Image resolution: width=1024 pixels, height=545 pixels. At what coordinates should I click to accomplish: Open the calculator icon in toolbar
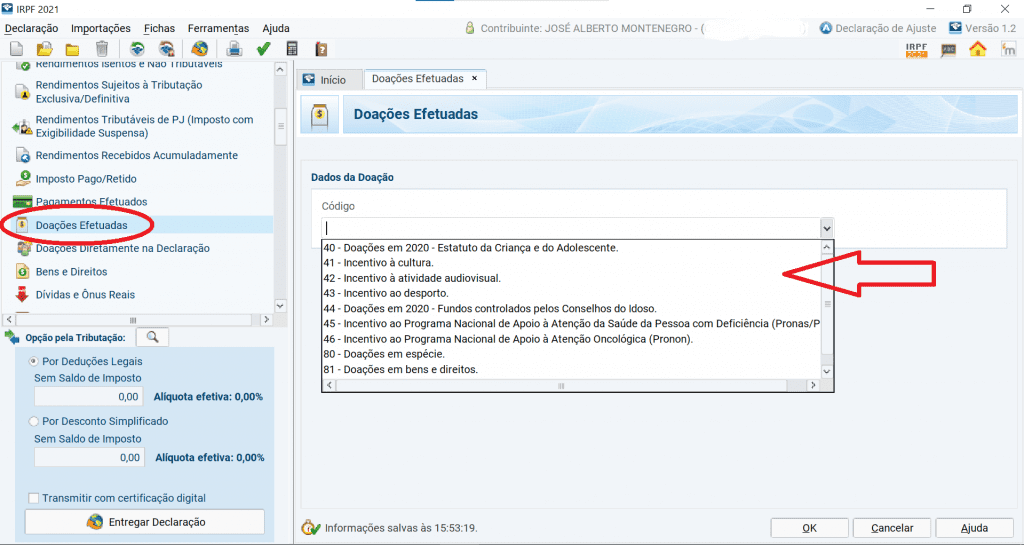coord(292,48)
